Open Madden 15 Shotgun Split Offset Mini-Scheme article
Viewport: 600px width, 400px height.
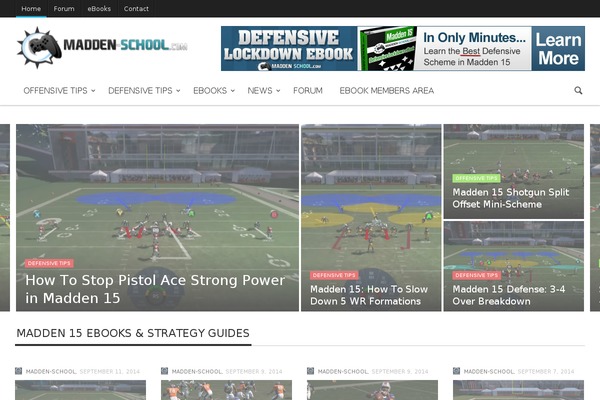tap(510, 198)
